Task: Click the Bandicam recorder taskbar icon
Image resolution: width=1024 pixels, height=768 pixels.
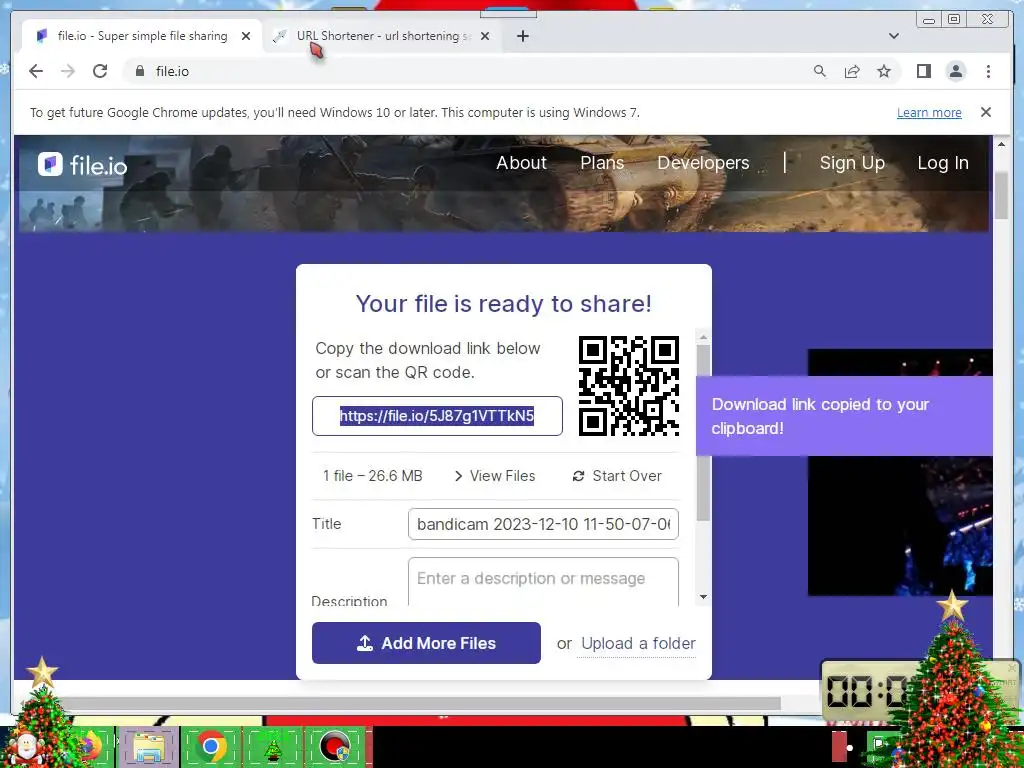Action: click(335, 746)
